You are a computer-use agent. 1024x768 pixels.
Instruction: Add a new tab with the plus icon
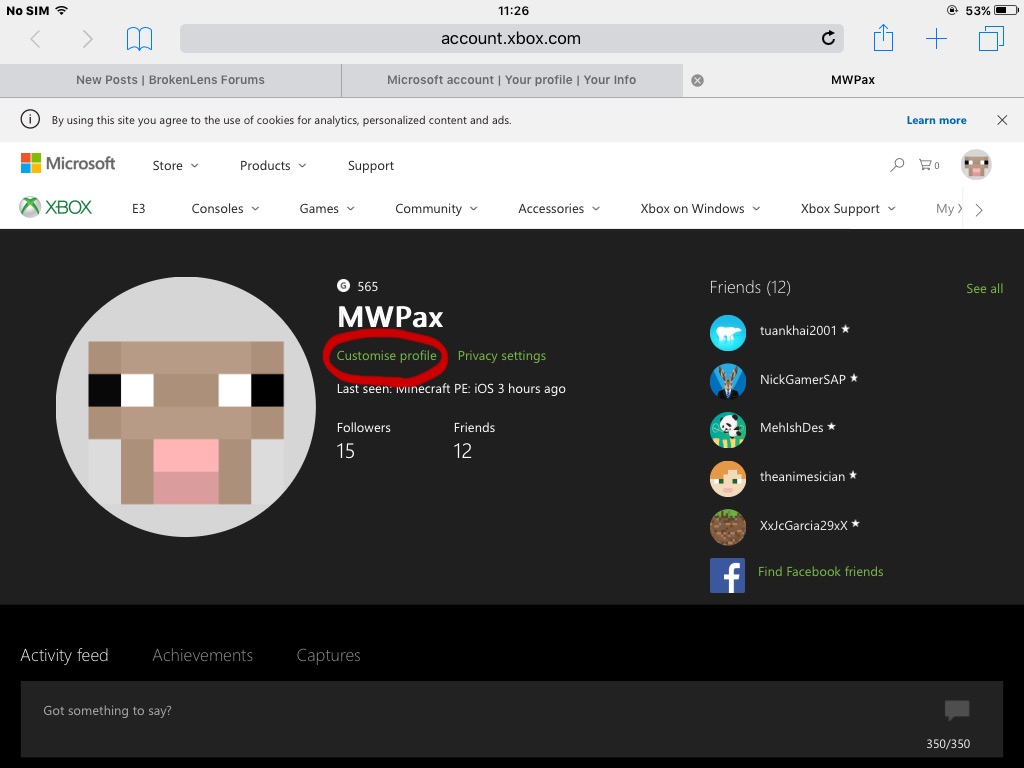tap(936, 39)
